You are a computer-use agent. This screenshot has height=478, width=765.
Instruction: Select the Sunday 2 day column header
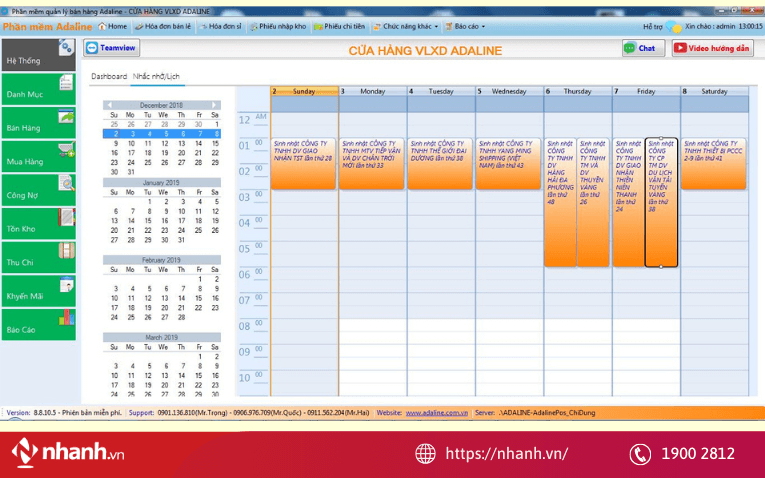[304, 91]
